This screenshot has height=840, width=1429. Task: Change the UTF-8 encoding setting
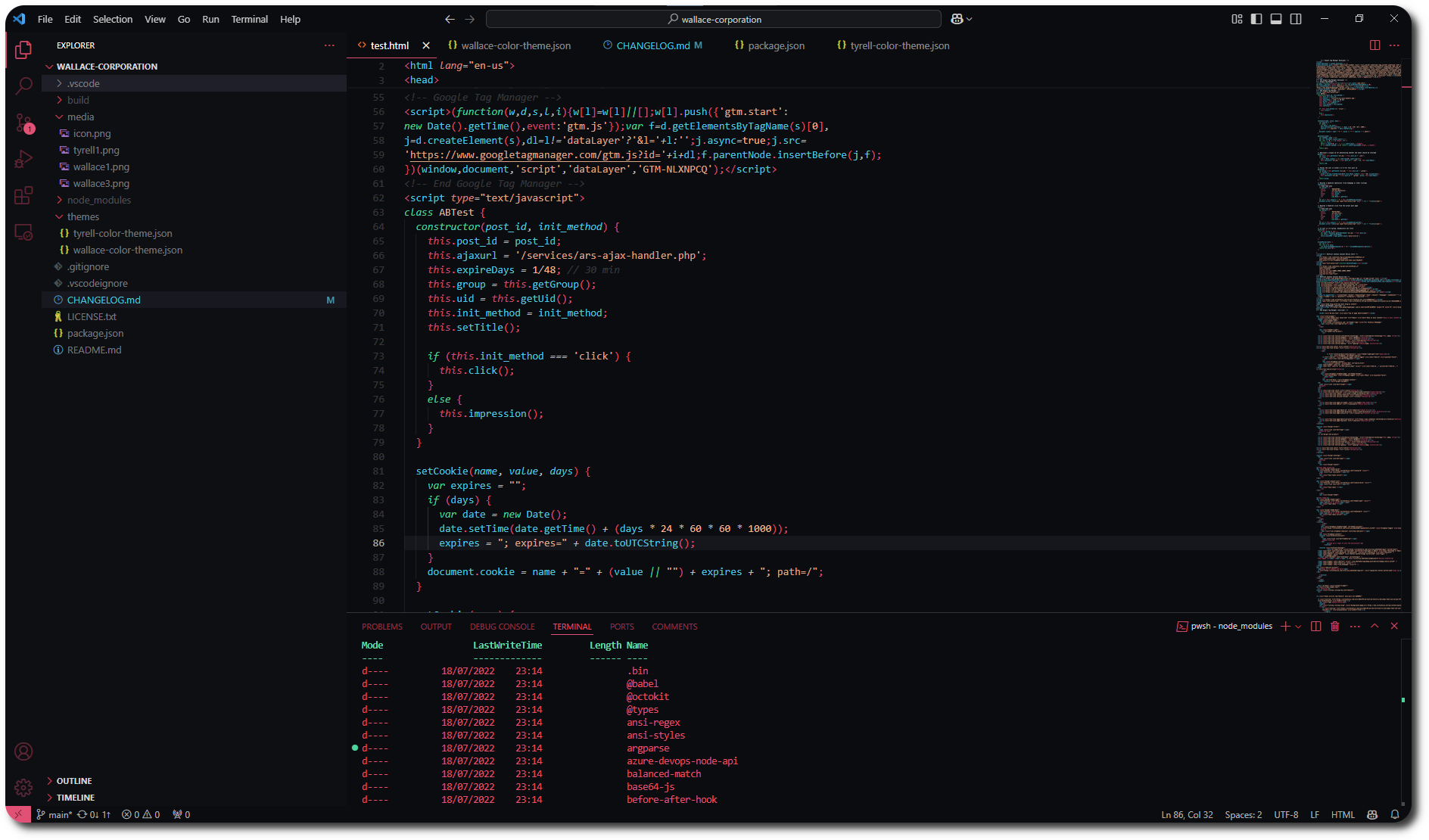tap(1286, 814)
